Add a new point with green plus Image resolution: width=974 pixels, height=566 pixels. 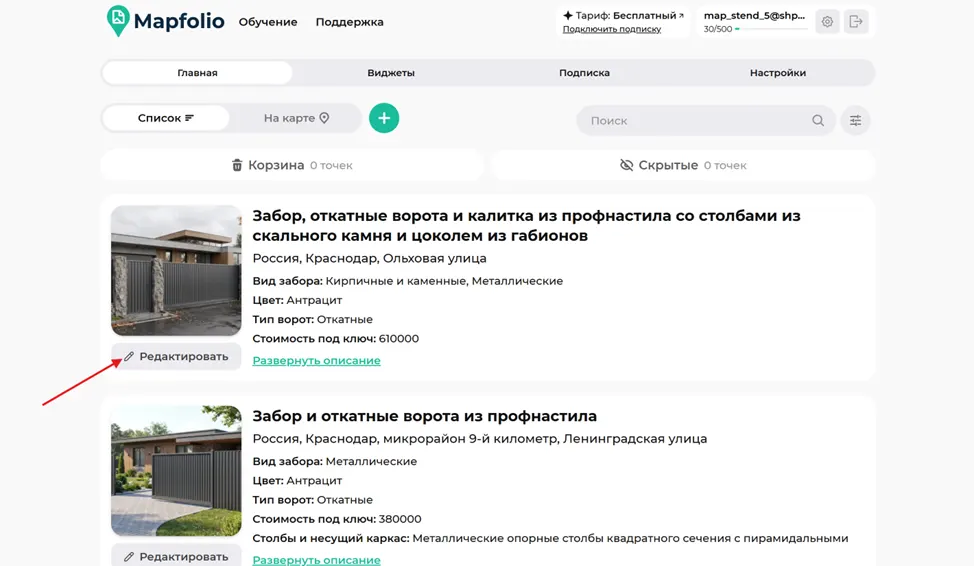click(x=384, y=118)
